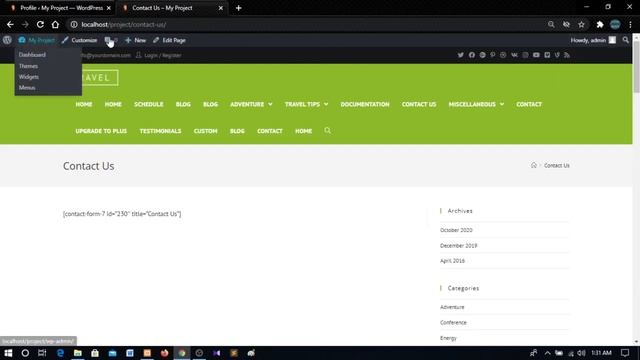Screen dimensions: 640x360
Task: Select Widgets from My Project submenu
Action: tap(29, 77)
